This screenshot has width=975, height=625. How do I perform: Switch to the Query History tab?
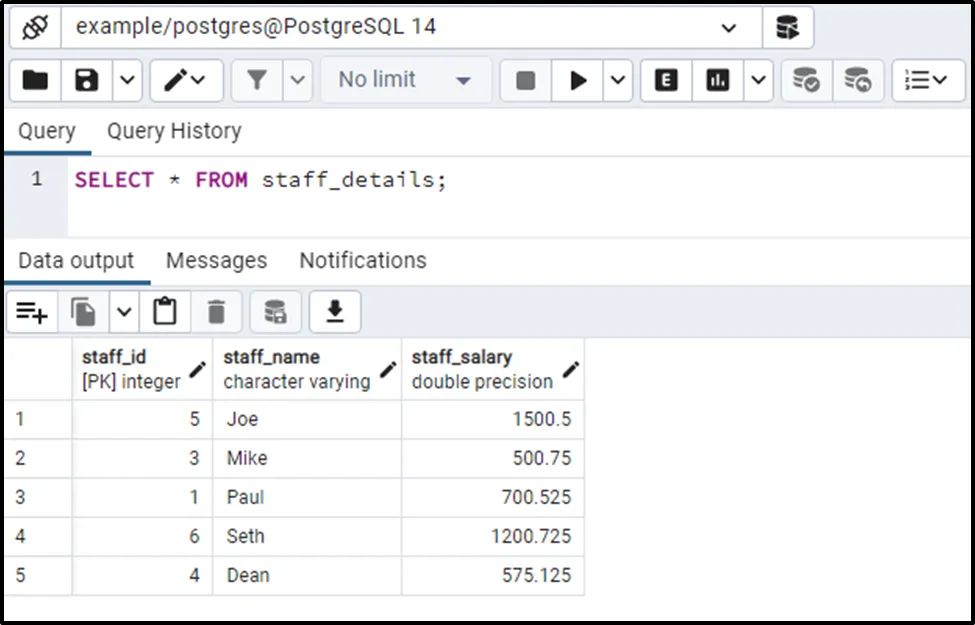[174, 131]
